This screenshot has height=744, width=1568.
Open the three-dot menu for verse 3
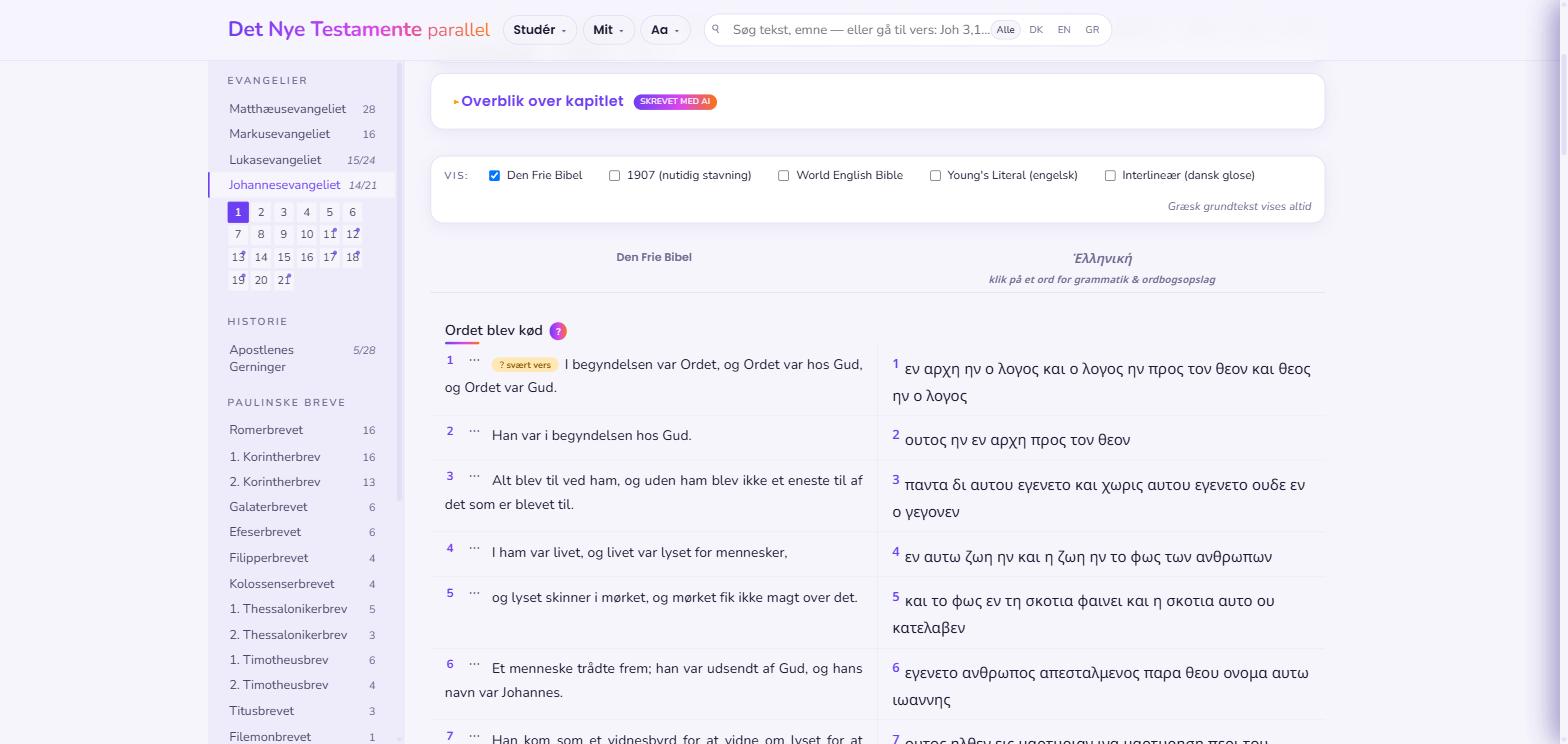pyautogui.click(x=474, y=476)
